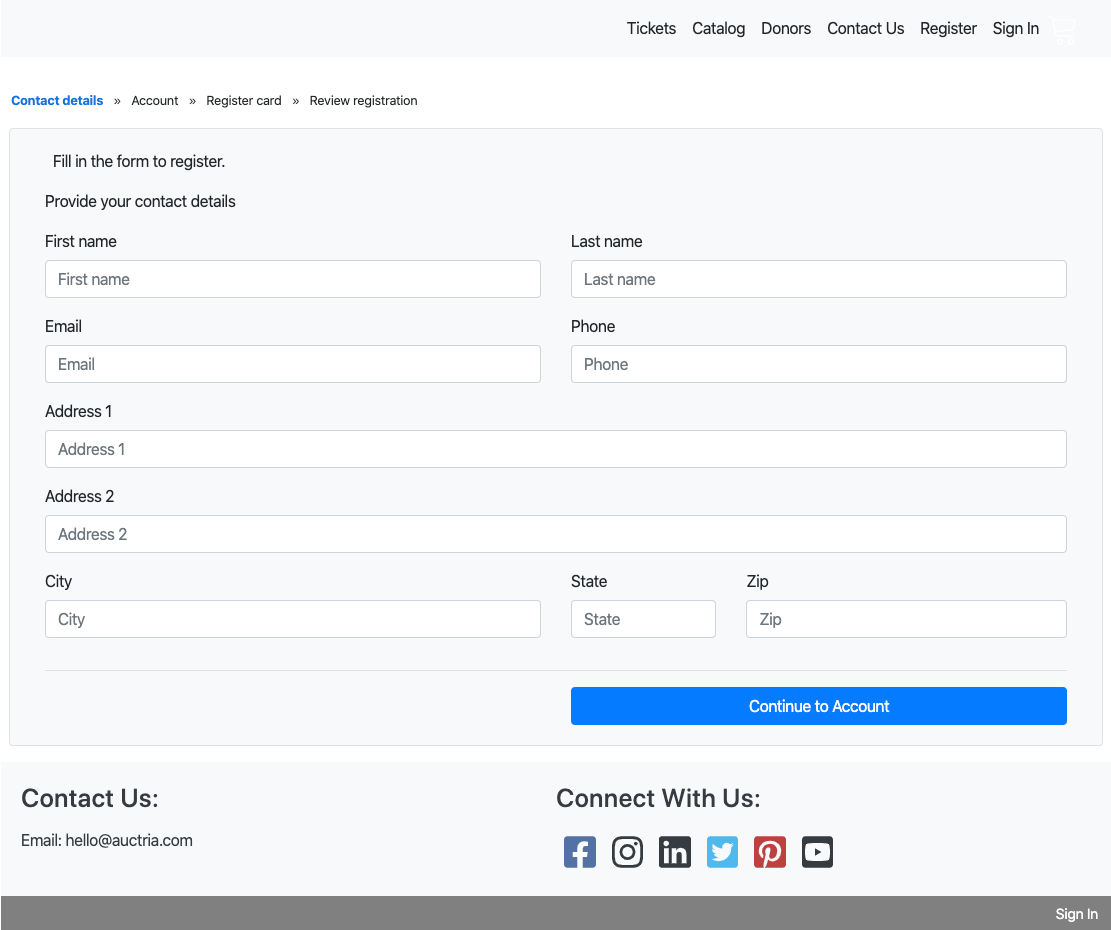Open the Facebook social link
1111x930 pixels.
click(580, 852)
